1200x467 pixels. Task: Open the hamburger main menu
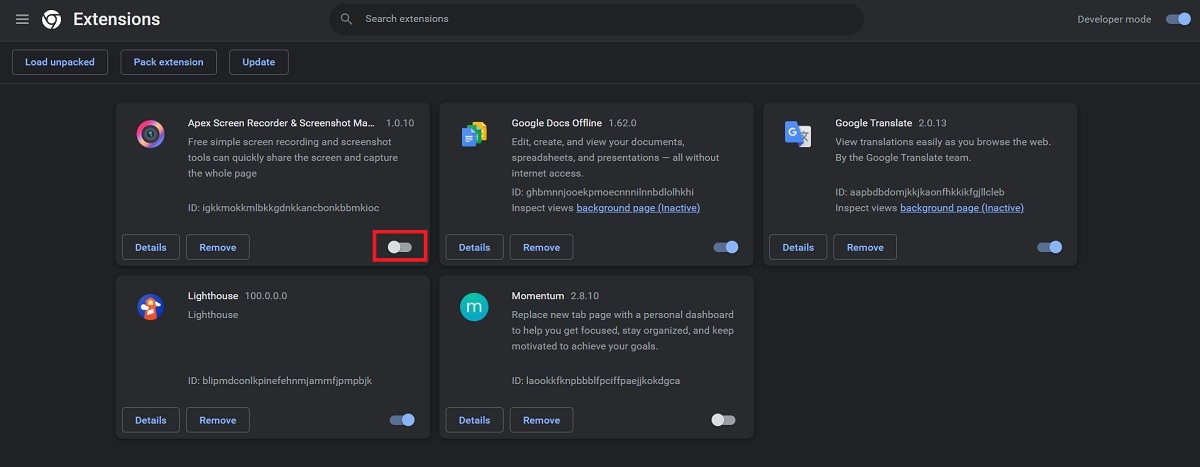click(22, 19)
